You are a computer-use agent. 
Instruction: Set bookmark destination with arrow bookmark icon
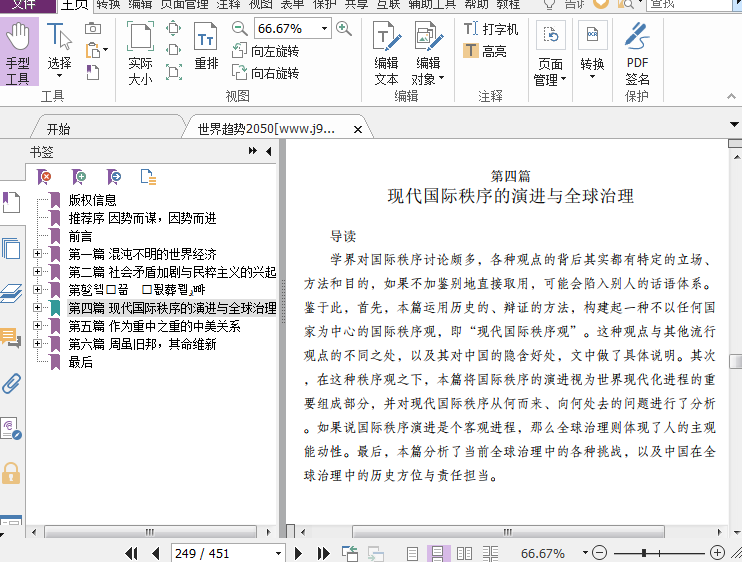114,177
